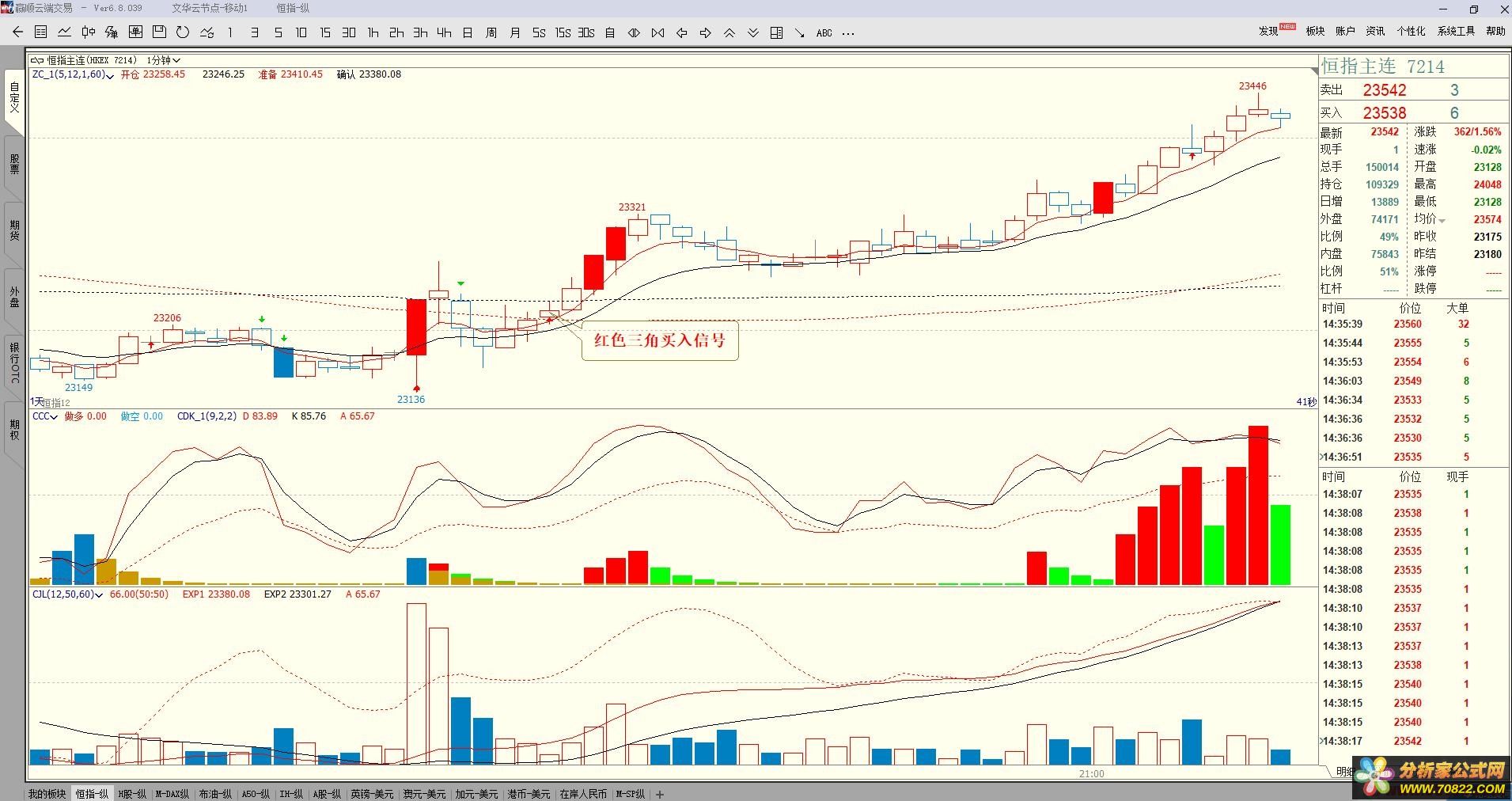Click the custom period (自) button
Image resolution: width=1512 pixels, height=801 pixels.
(x=610, y=32)
